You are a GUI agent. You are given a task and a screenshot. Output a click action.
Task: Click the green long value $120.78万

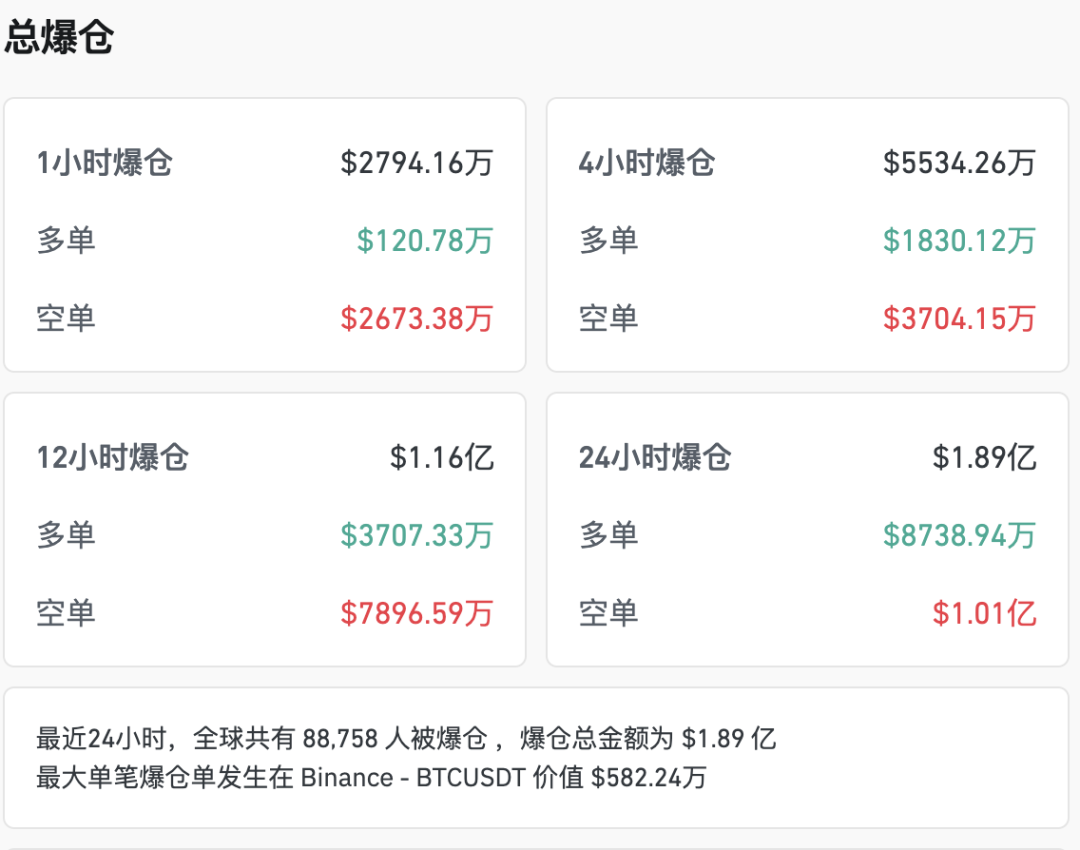pos(425,240)
